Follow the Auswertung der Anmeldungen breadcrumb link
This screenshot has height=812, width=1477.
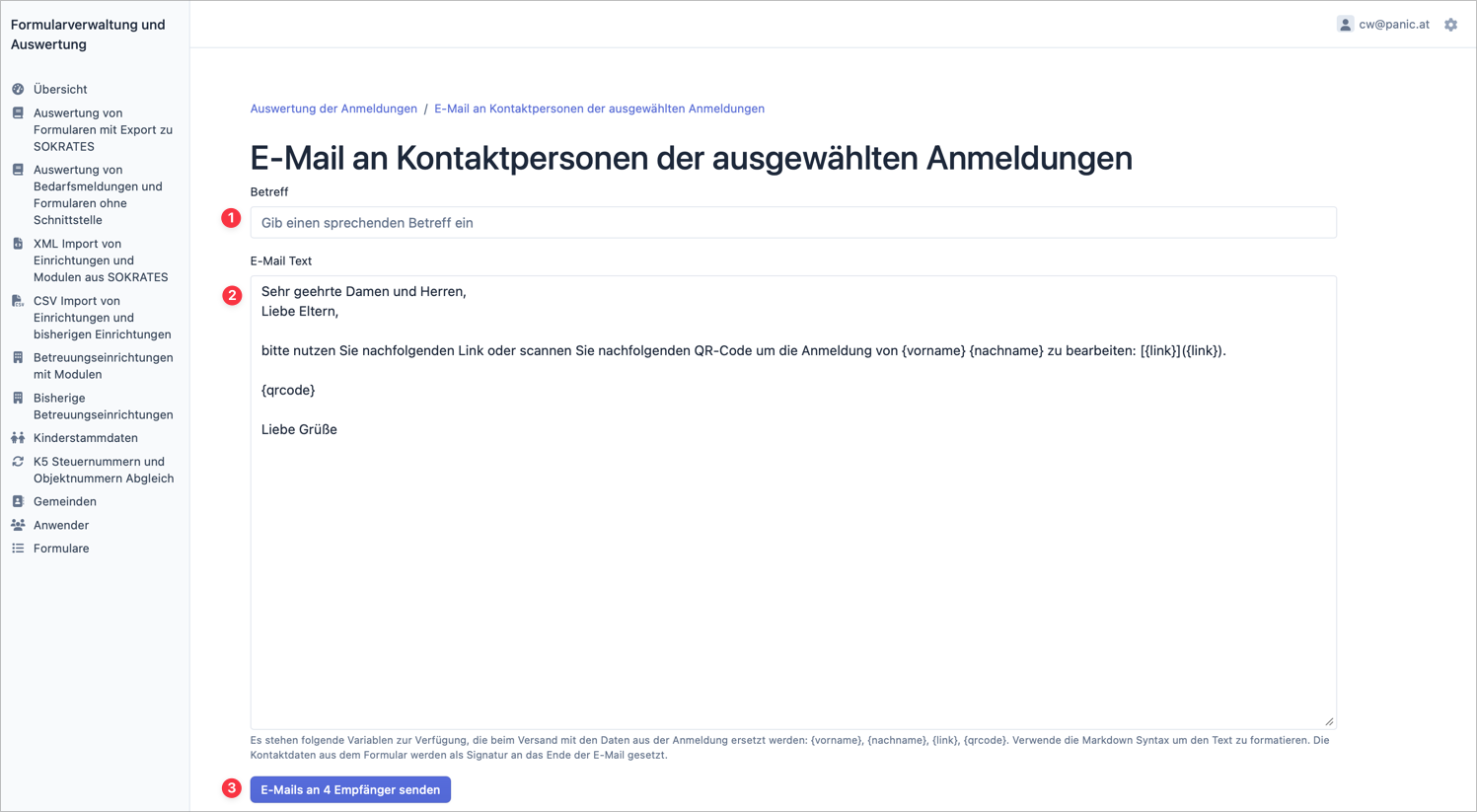coord(333,109)
